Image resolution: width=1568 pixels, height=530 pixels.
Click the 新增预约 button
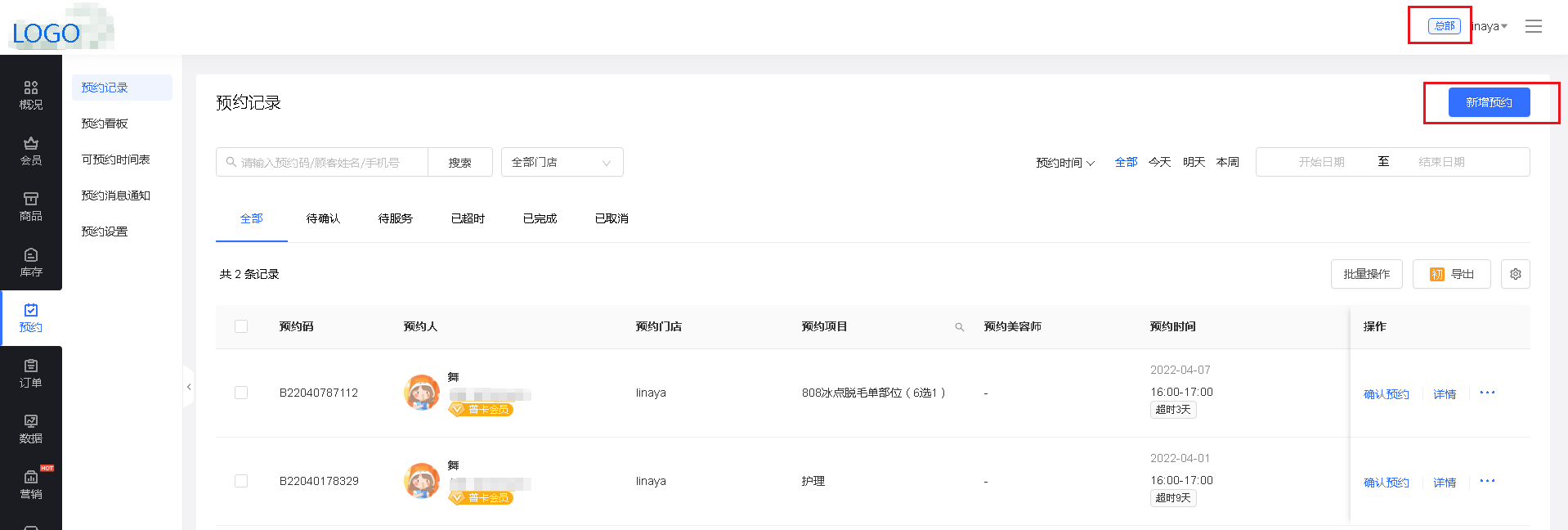coord(1489,102)
